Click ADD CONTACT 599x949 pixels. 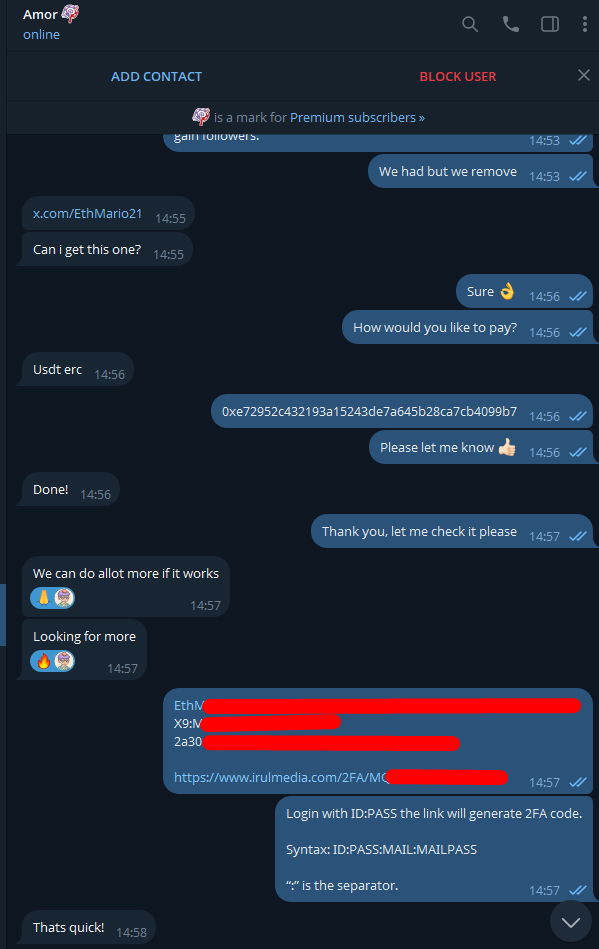tap(156, 76)
